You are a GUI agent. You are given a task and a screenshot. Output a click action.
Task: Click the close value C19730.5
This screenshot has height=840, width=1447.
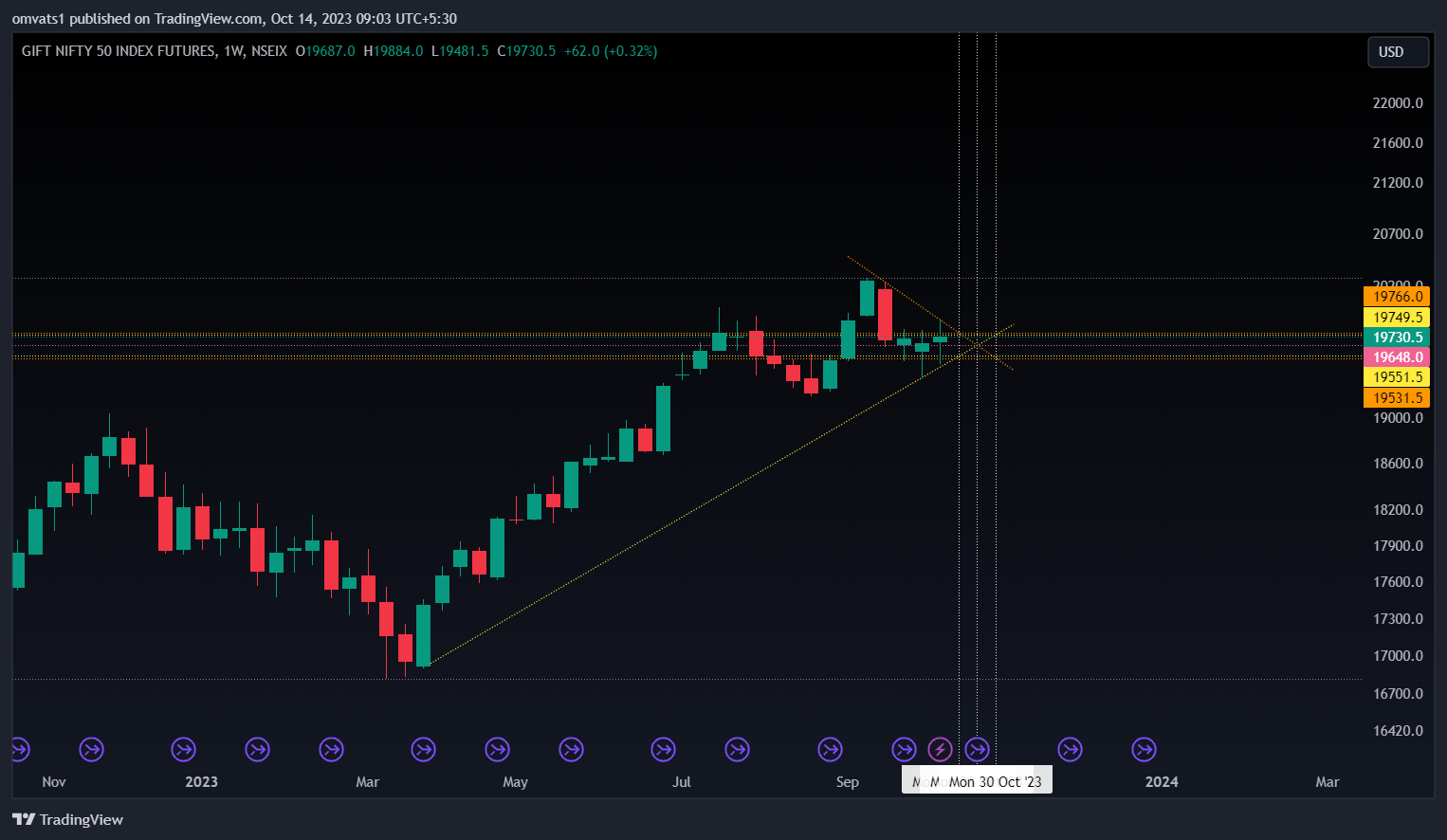point(526,51)
